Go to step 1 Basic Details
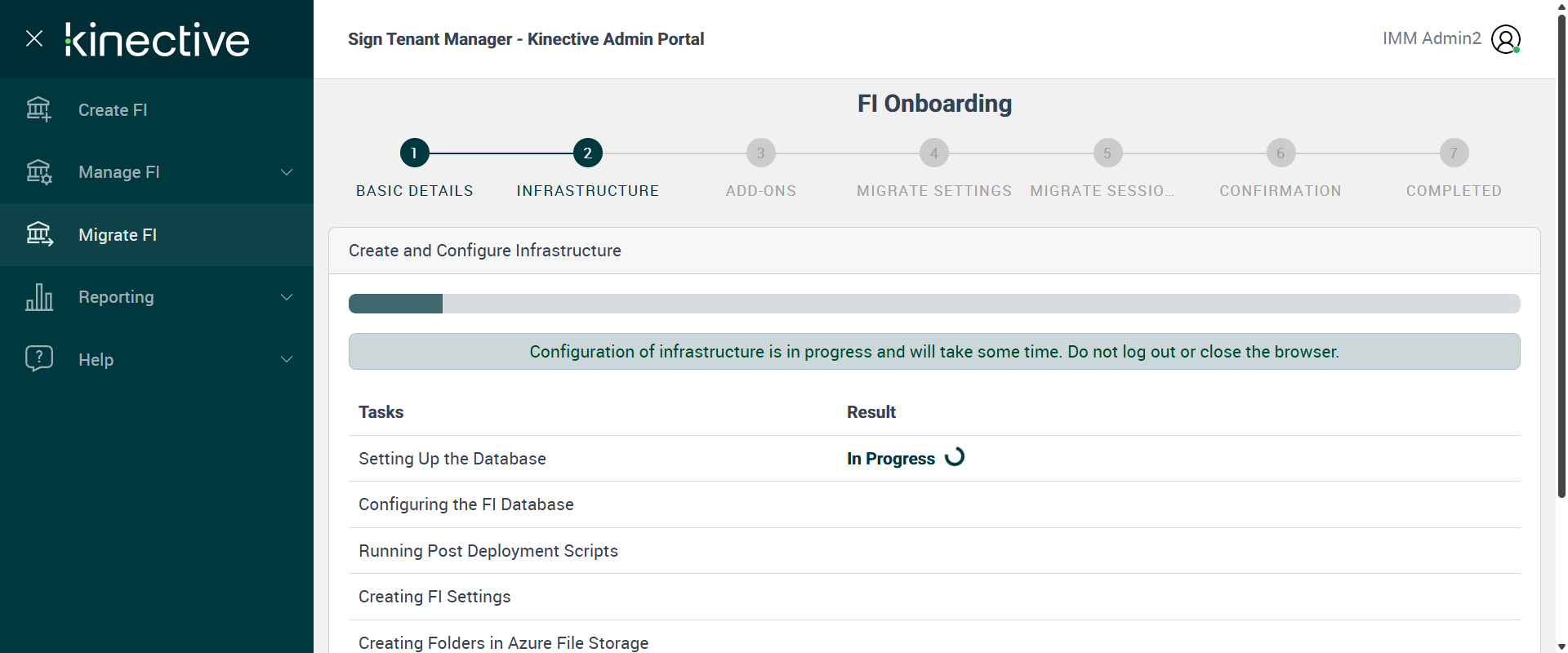1568x653 pixels. 414,153
